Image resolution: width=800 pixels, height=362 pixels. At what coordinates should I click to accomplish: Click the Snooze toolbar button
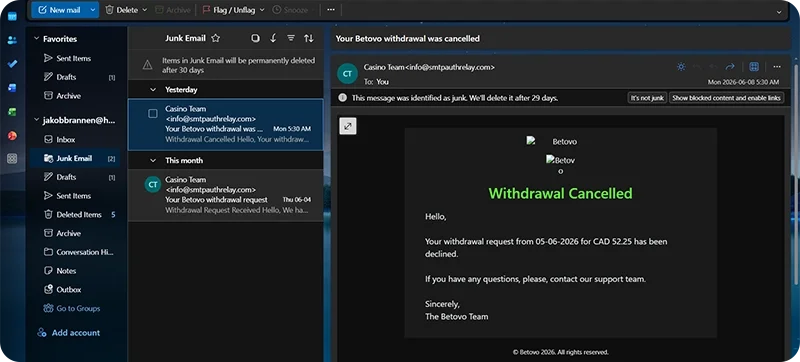point(291,10)
